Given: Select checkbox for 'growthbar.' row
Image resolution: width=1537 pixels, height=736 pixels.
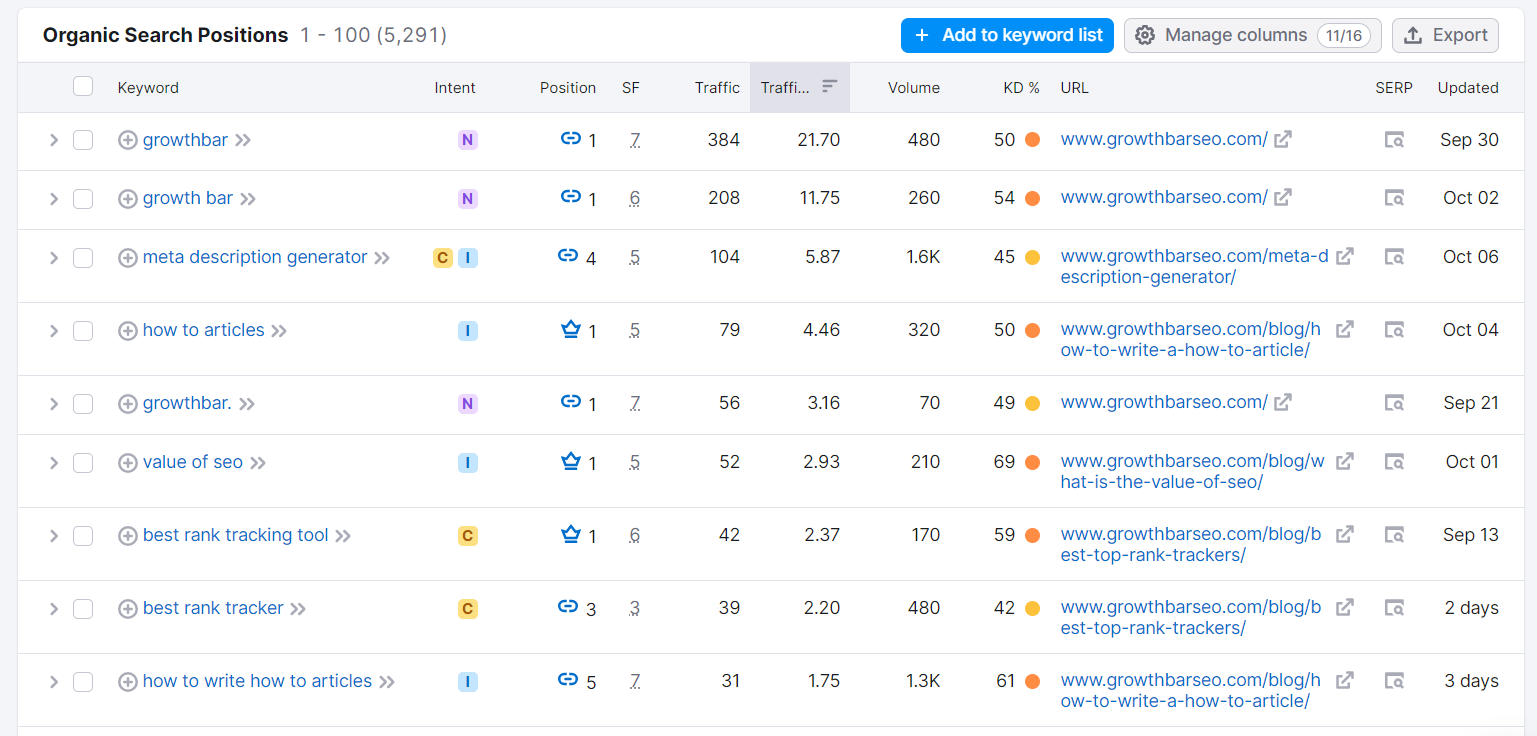Looking at the screenshot, I should click(x=83, y=404).
